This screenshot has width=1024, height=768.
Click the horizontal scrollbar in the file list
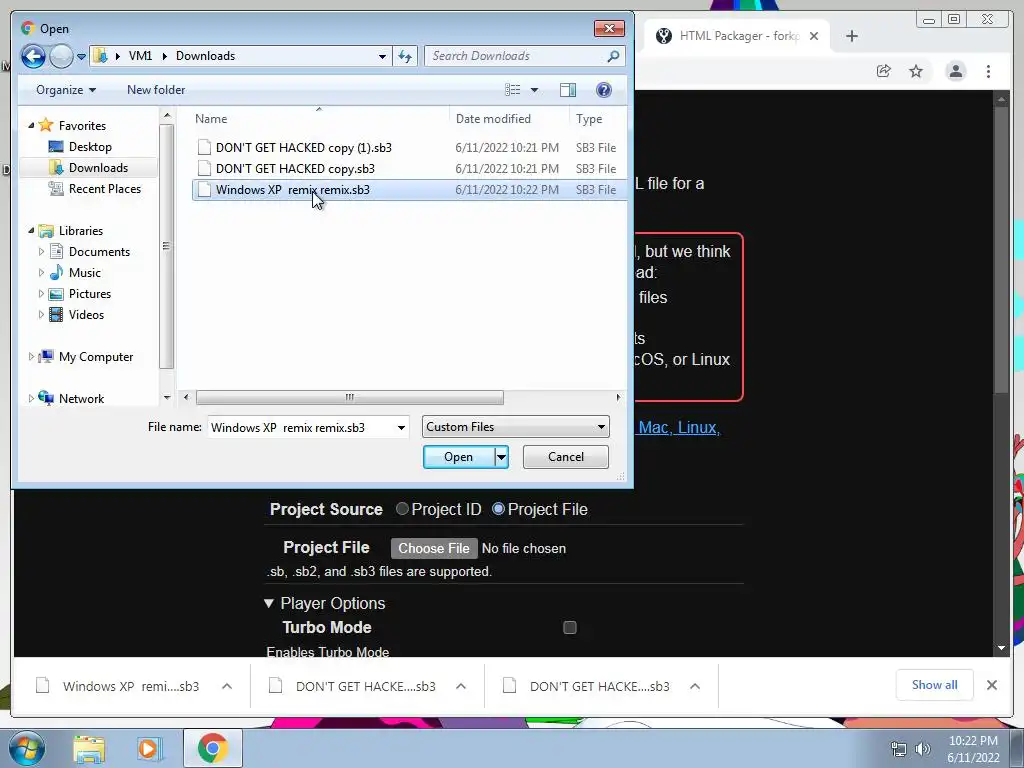click(349, 397)
